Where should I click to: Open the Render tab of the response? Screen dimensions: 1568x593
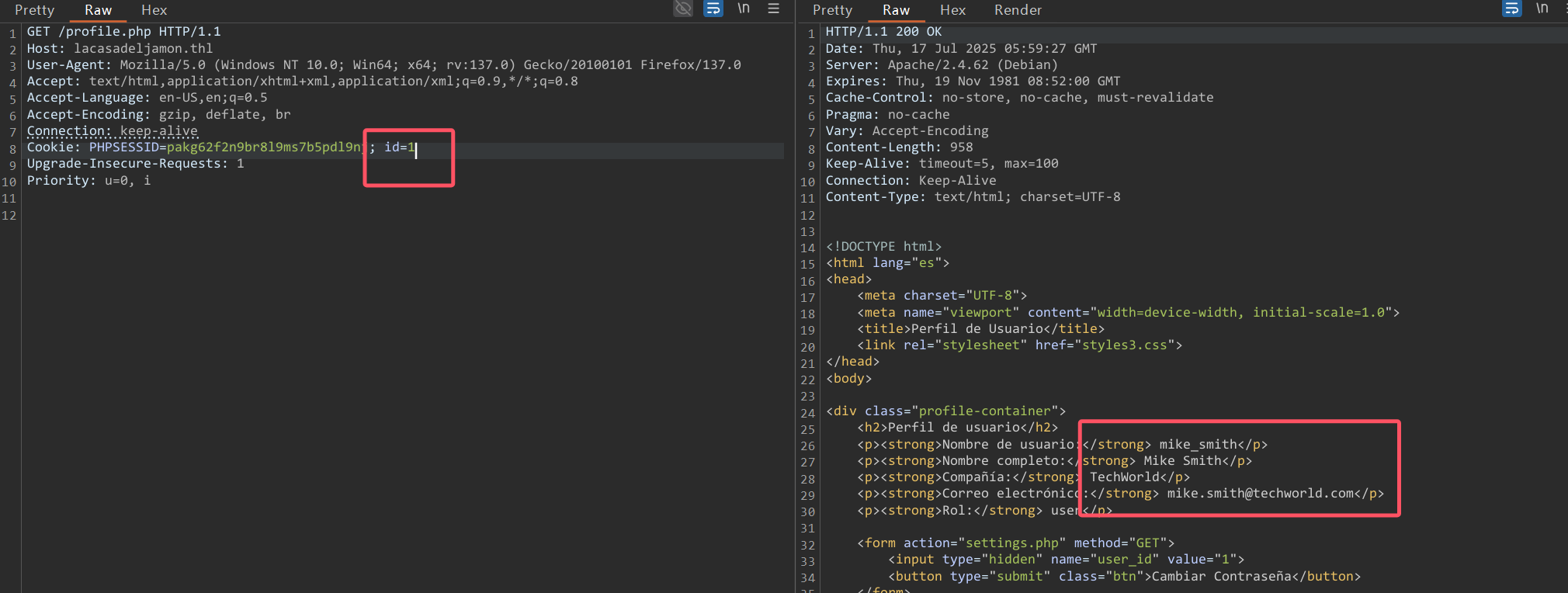[1018, 10]
